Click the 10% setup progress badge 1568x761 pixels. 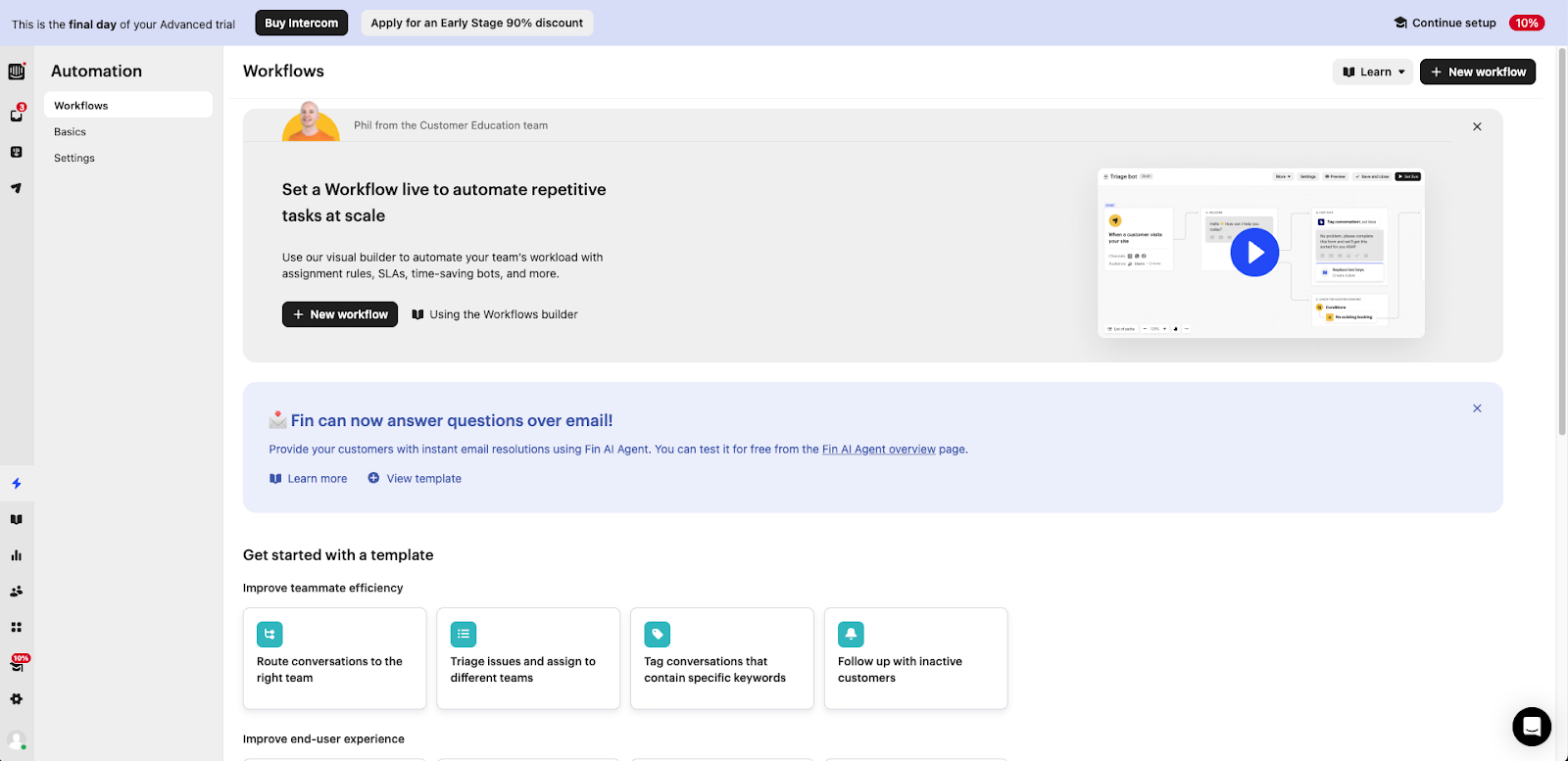point(1527,23)
